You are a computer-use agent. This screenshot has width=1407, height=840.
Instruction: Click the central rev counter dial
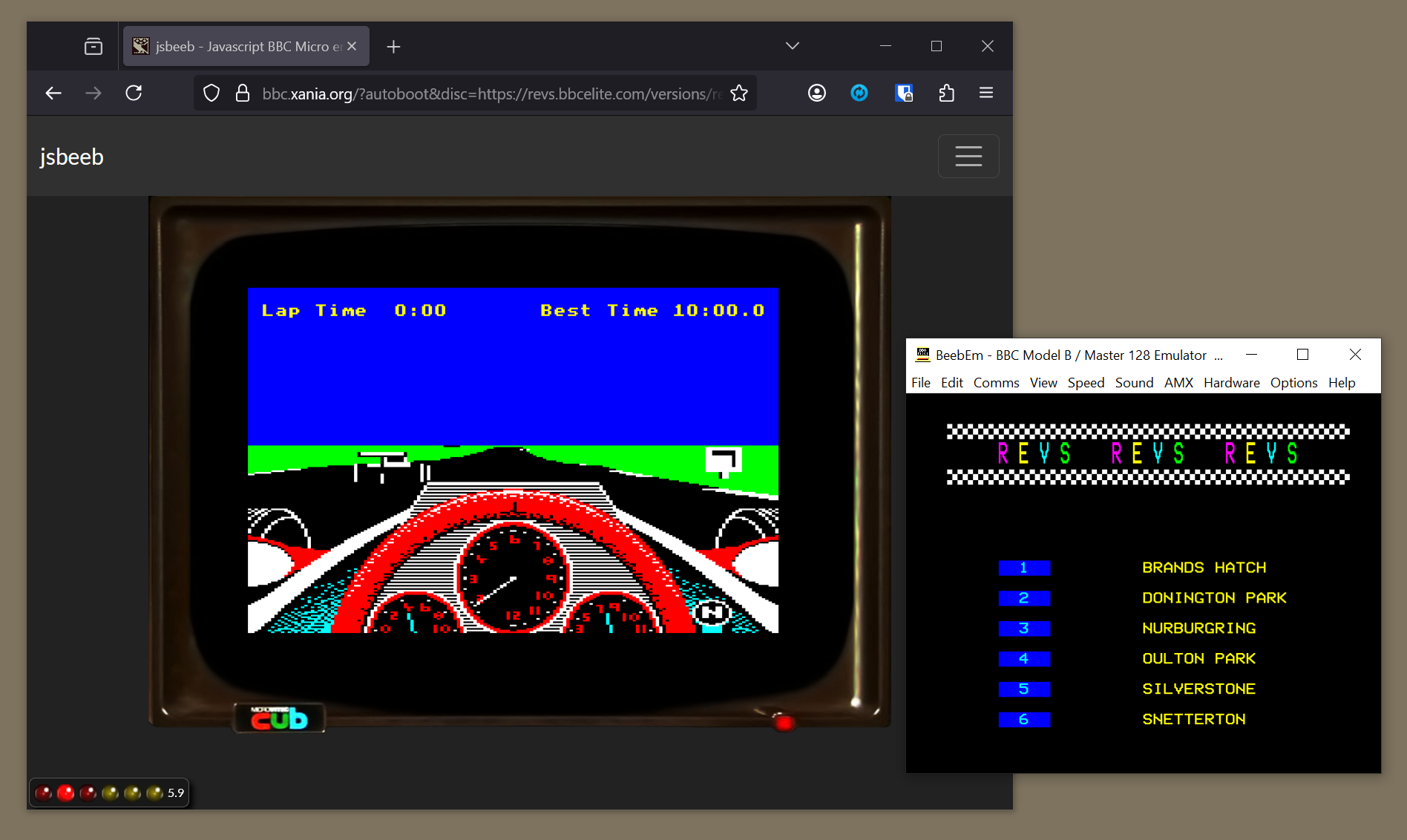coord(513,576)
